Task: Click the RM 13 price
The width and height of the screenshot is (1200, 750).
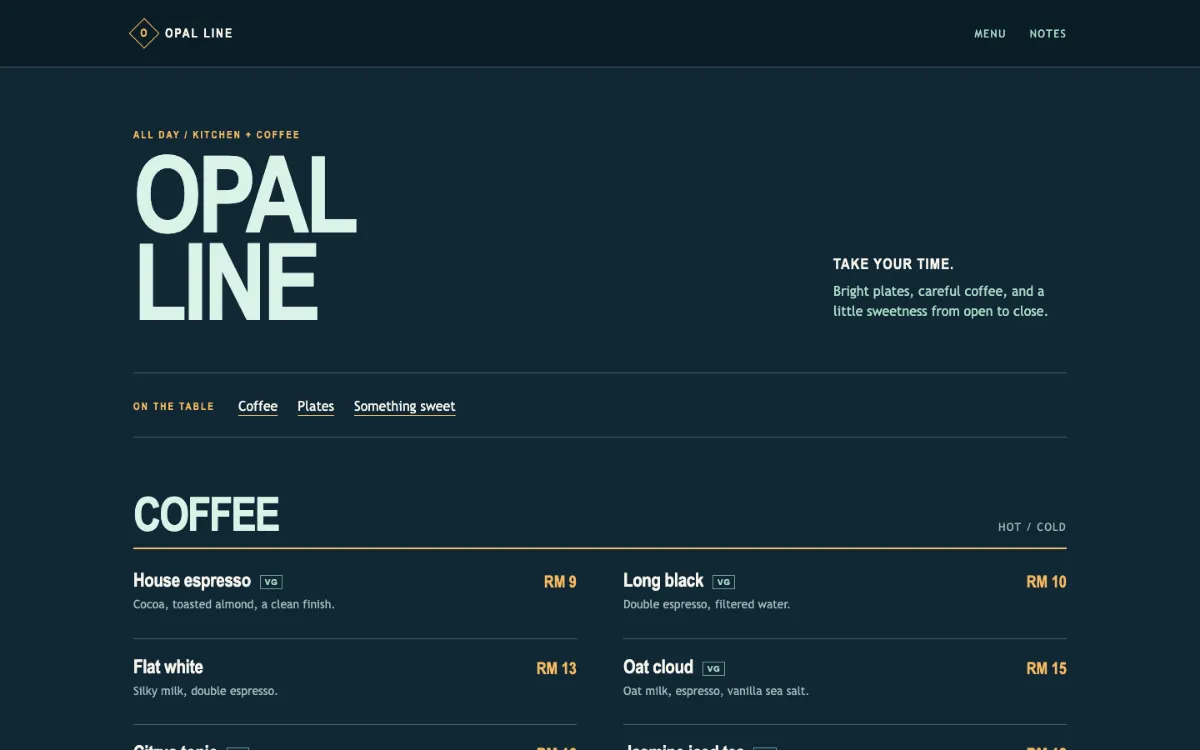Action: pos(556,668)
